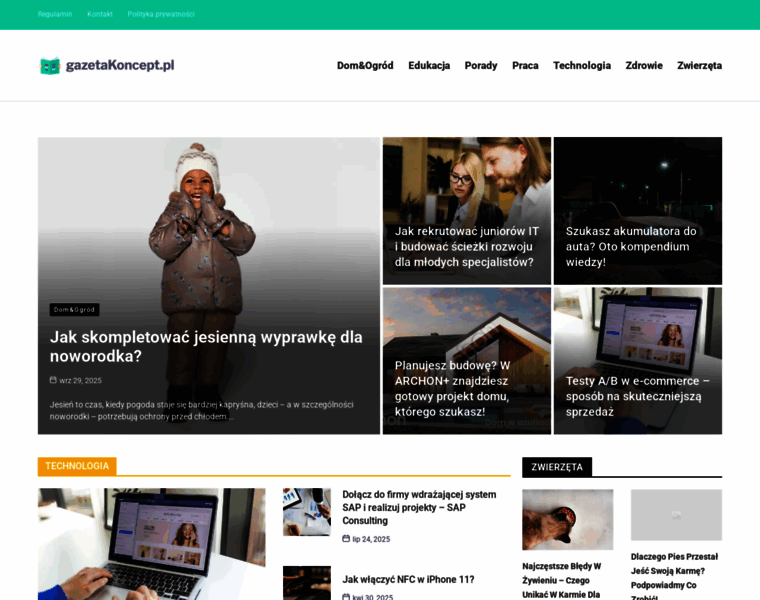Open Polityka prywatności link
Image resolution: width=760 pixels, height=600 pixels.
(x=161, y=14)
